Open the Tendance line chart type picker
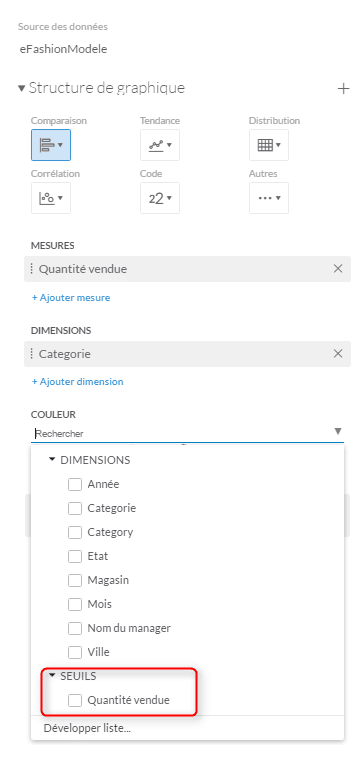360x761 pixels. pos(160,145)
